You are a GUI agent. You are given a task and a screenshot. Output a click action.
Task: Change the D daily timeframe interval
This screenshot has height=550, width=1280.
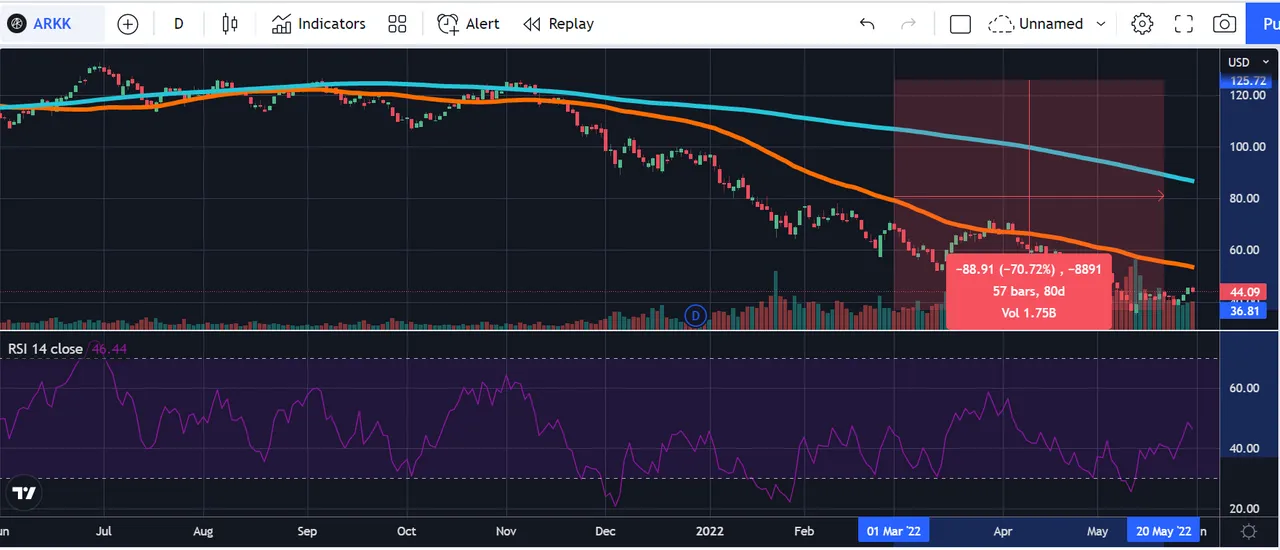tap(179, 24)
